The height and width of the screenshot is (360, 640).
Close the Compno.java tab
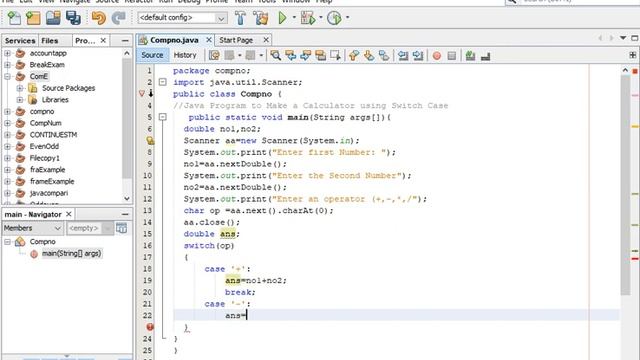click(x=209, y=40)
